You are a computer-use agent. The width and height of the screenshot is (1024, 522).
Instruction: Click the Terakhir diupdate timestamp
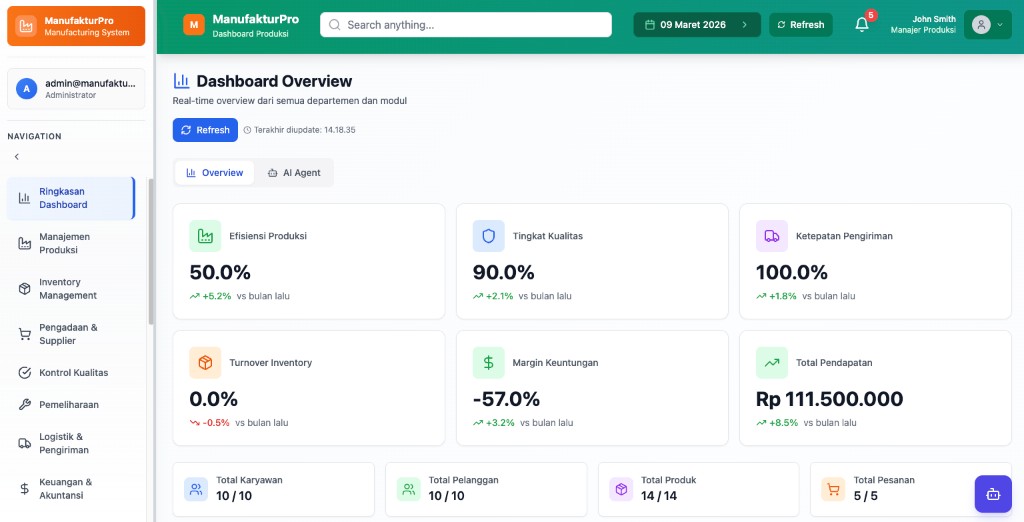[x=304, y=130]
